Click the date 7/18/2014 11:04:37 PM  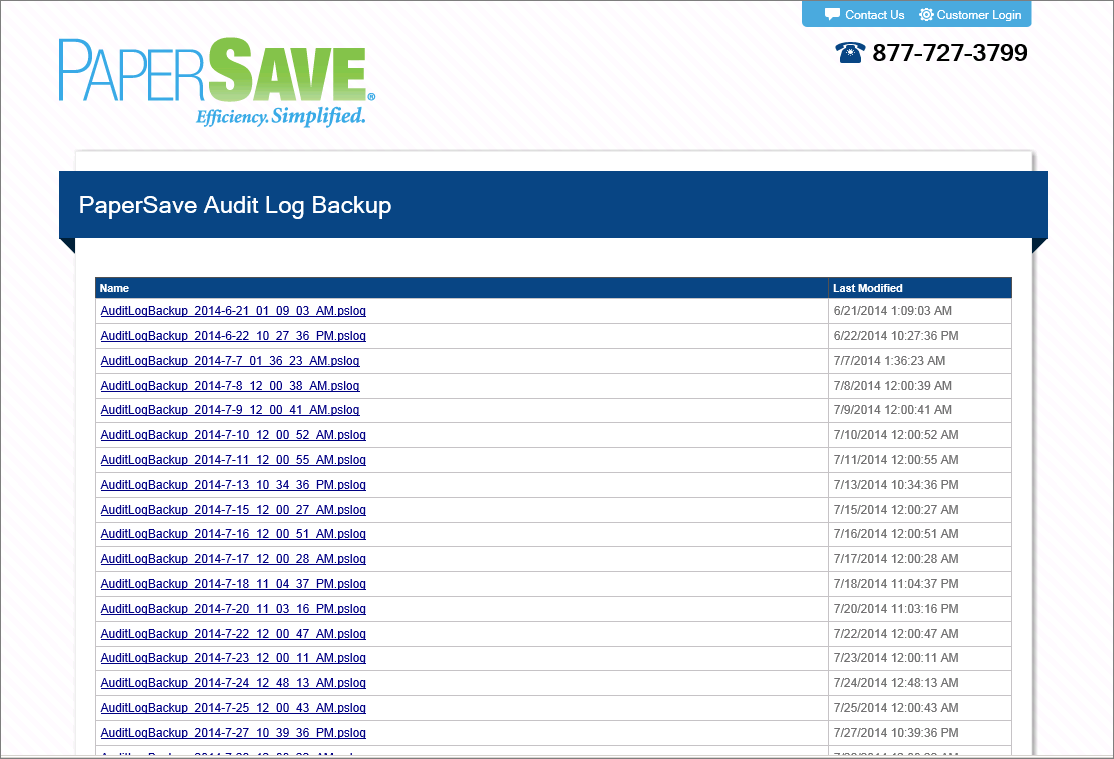pos(896,583)
